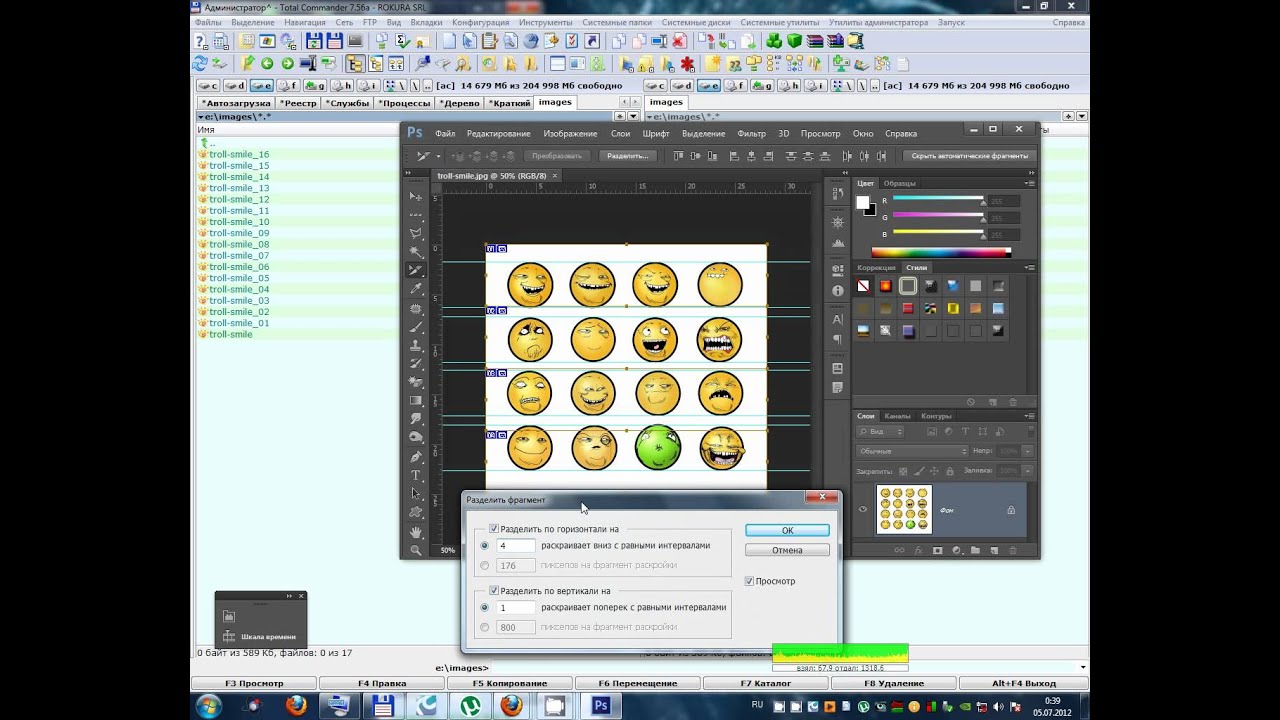This screenshot has height=720, width=1280.
Task: Open the collapsed Paragraph panel icon
Action: click(x=837, y=338)
